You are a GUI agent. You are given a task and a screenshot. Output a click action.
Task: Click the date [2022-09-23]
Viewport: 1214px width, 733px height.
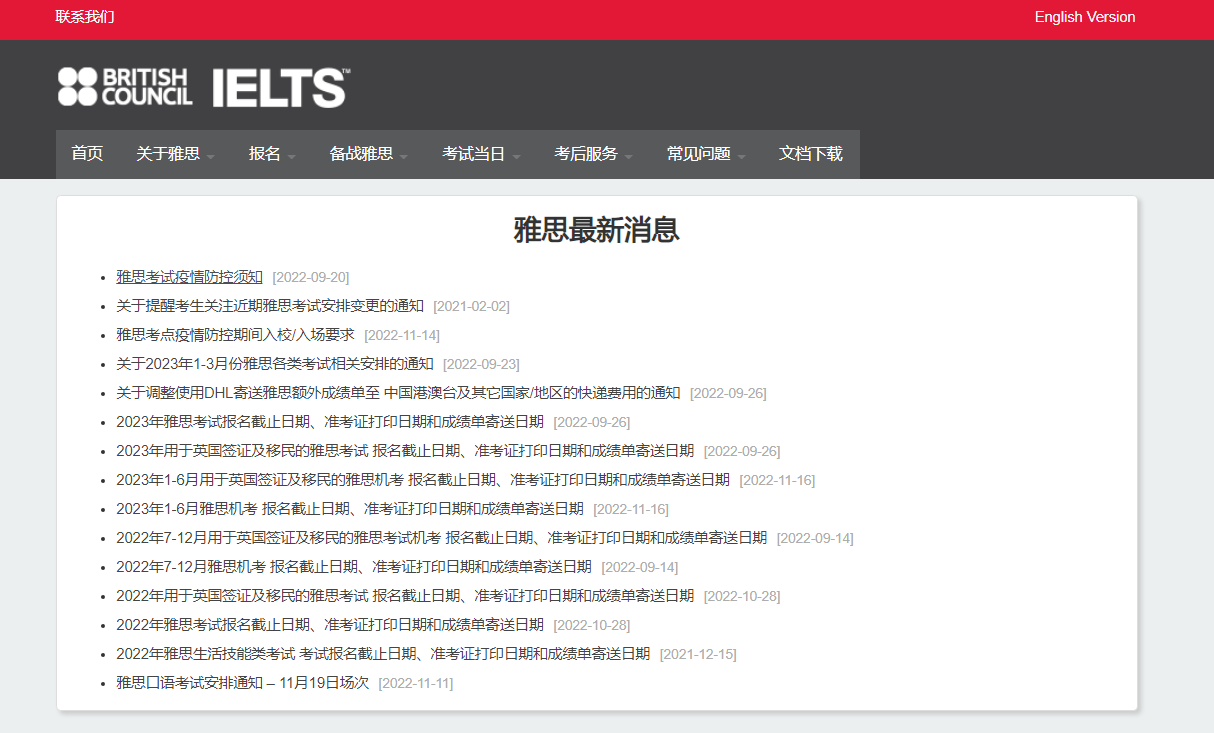481,364
